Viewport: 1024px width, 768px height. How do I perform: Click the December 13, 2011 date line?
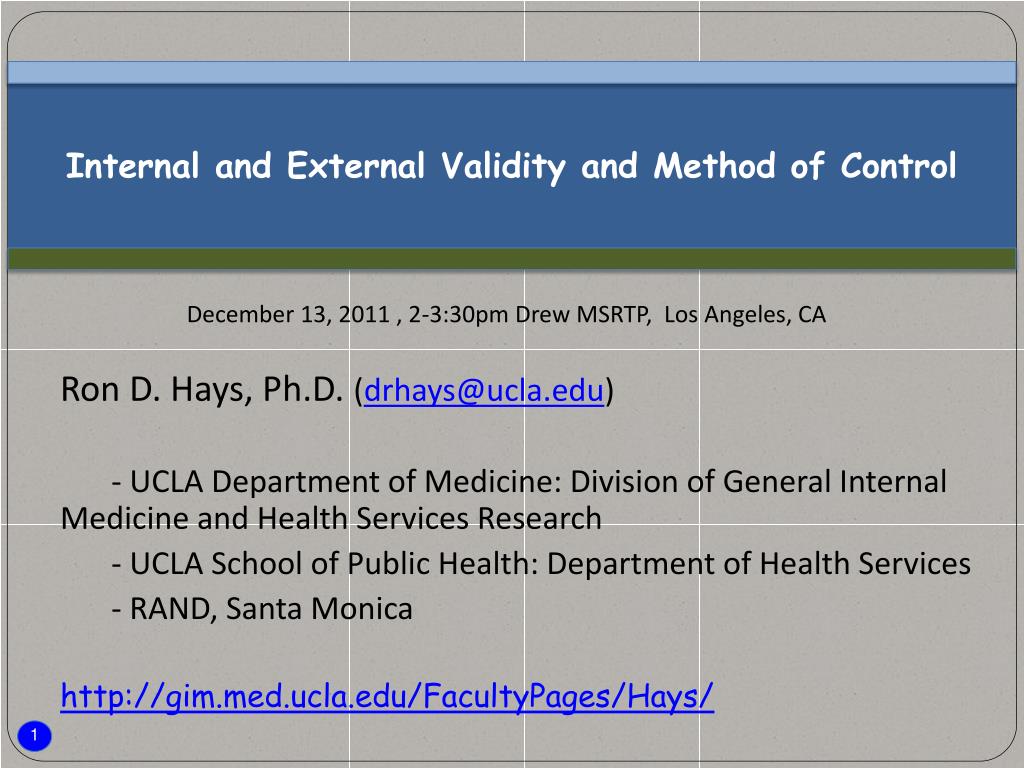pyautogui.click(x=506, y=315)
